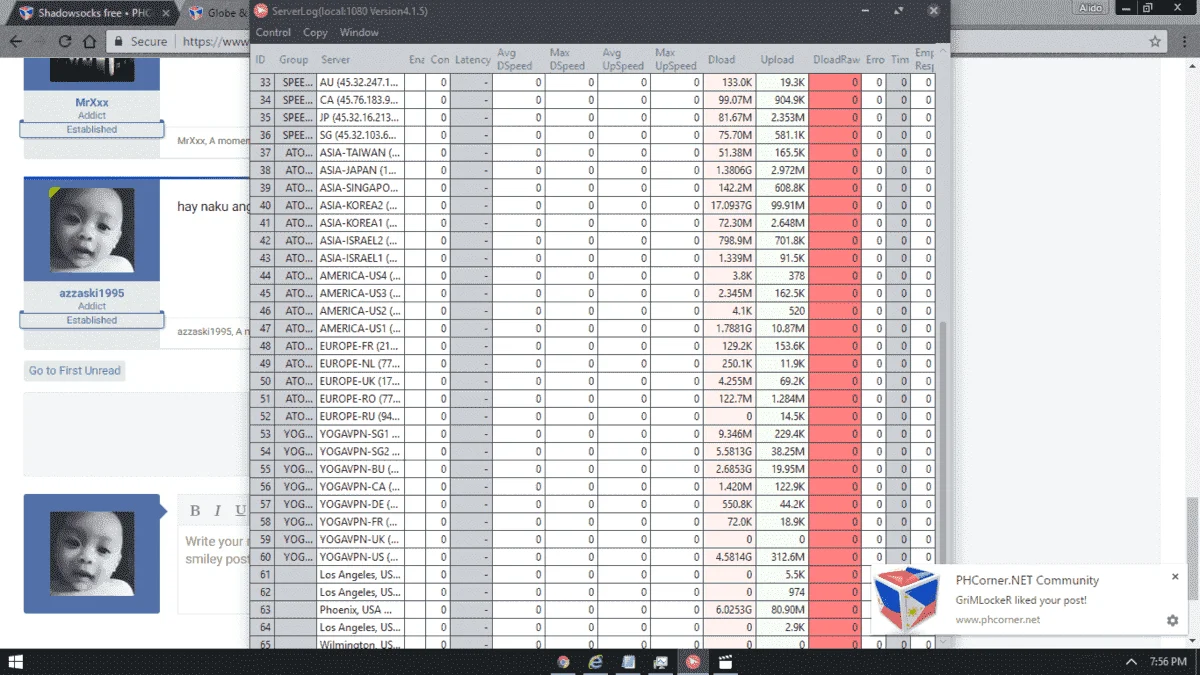The width and height of the screenshot is (1200, 675).
Task: Sort by the Latency column header
Action: (472, 60)
